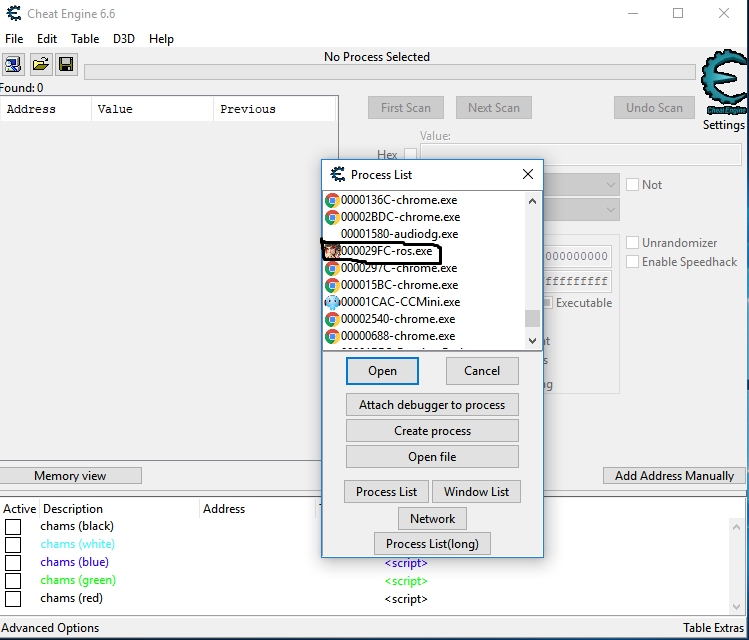Click the save floppy disk icon
This screenshot has width=749, height=640.
66,64
